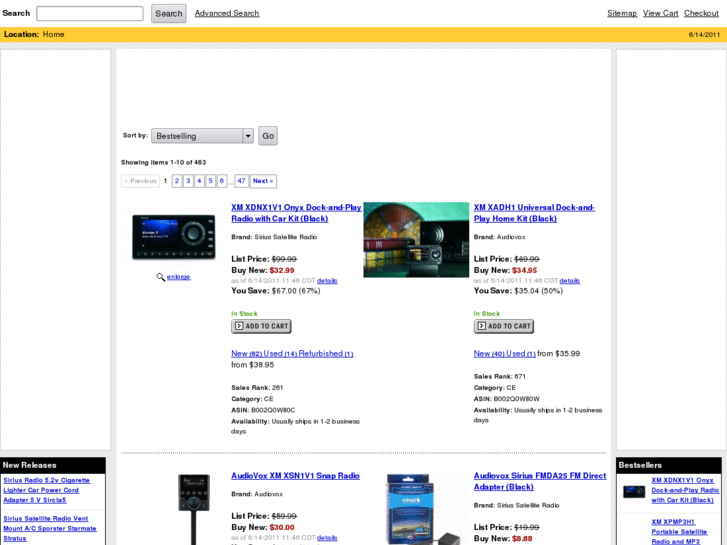Focus the Search text field

[x=90, y=13]
